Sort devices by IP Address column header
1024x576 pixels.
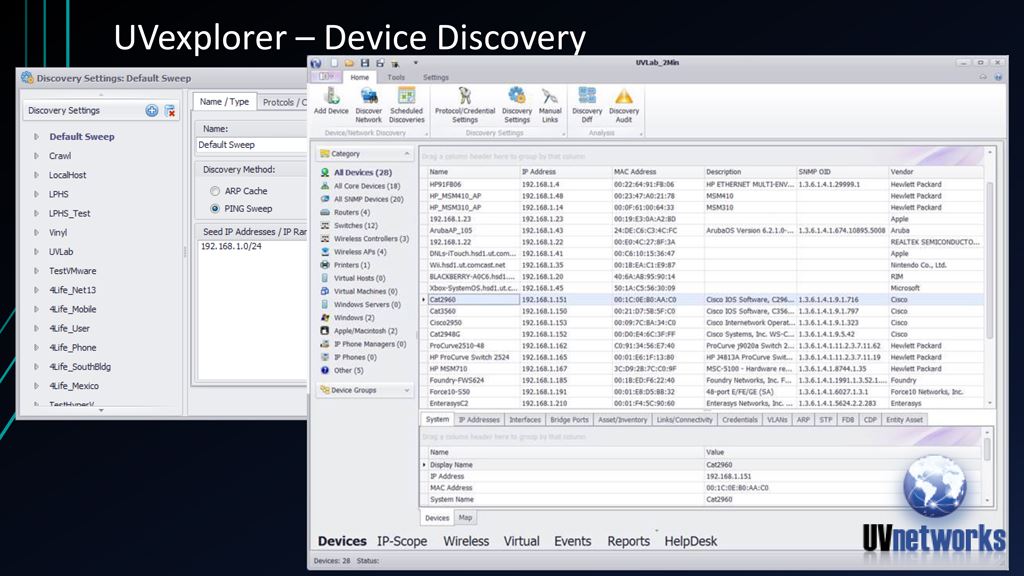565,172
